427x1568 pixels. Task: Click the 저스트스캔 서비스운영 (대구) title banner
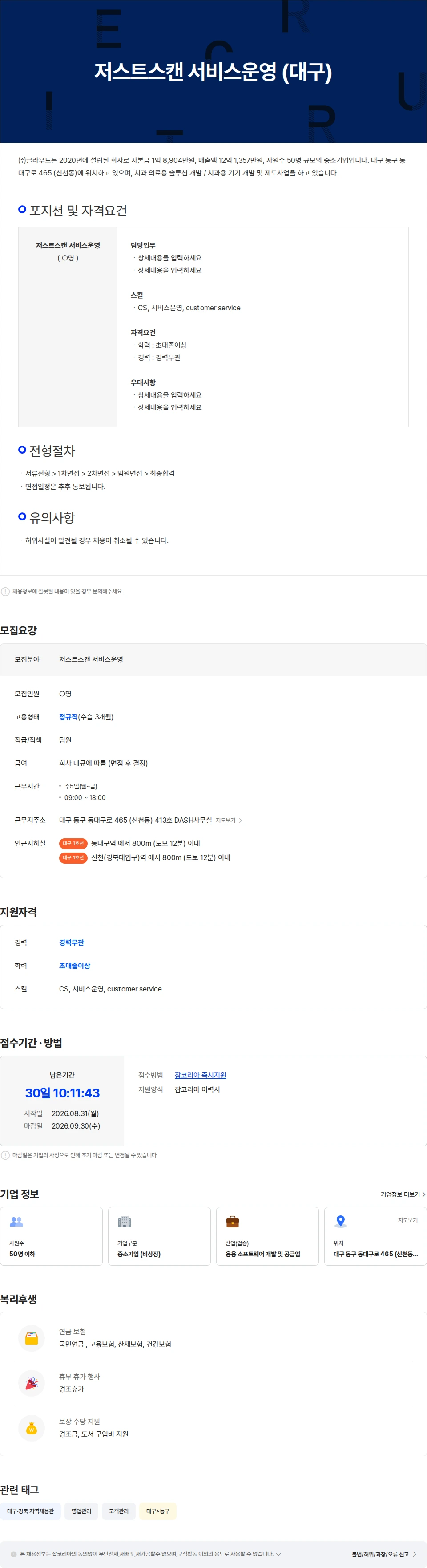pyautogui.click(x=213, y=71)
